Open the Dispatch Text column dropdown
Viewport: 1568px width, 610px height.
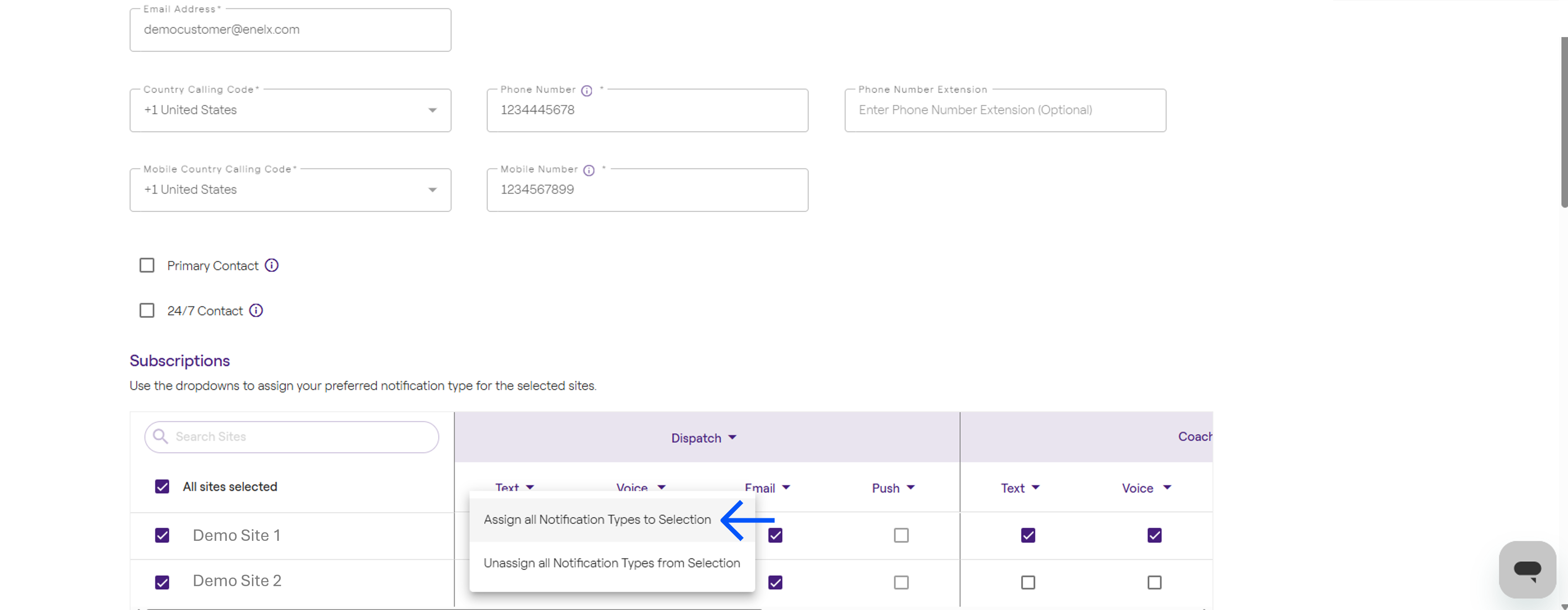[514, 487]
